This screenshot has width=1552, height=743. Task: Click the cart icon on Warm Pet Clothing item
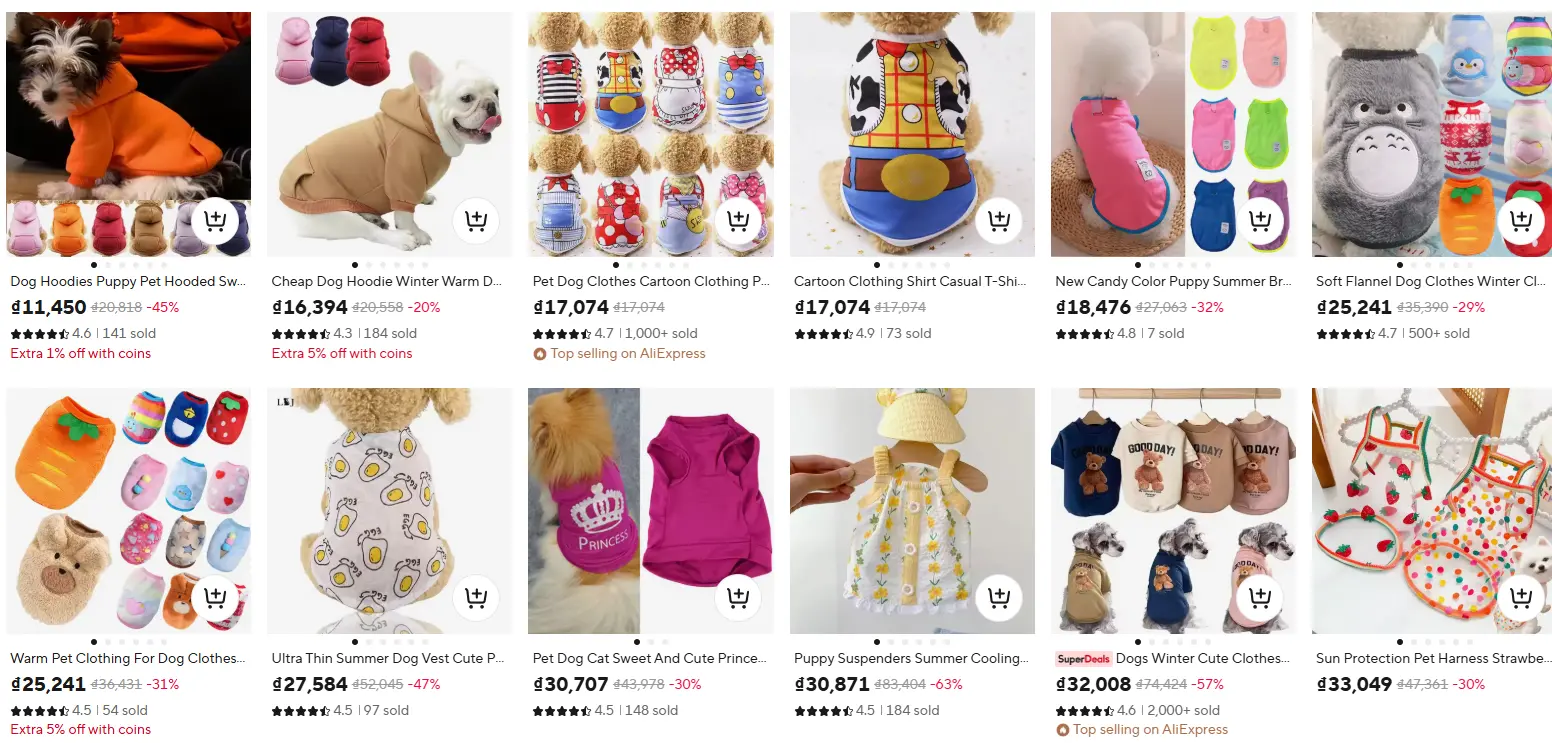point(215,598)
